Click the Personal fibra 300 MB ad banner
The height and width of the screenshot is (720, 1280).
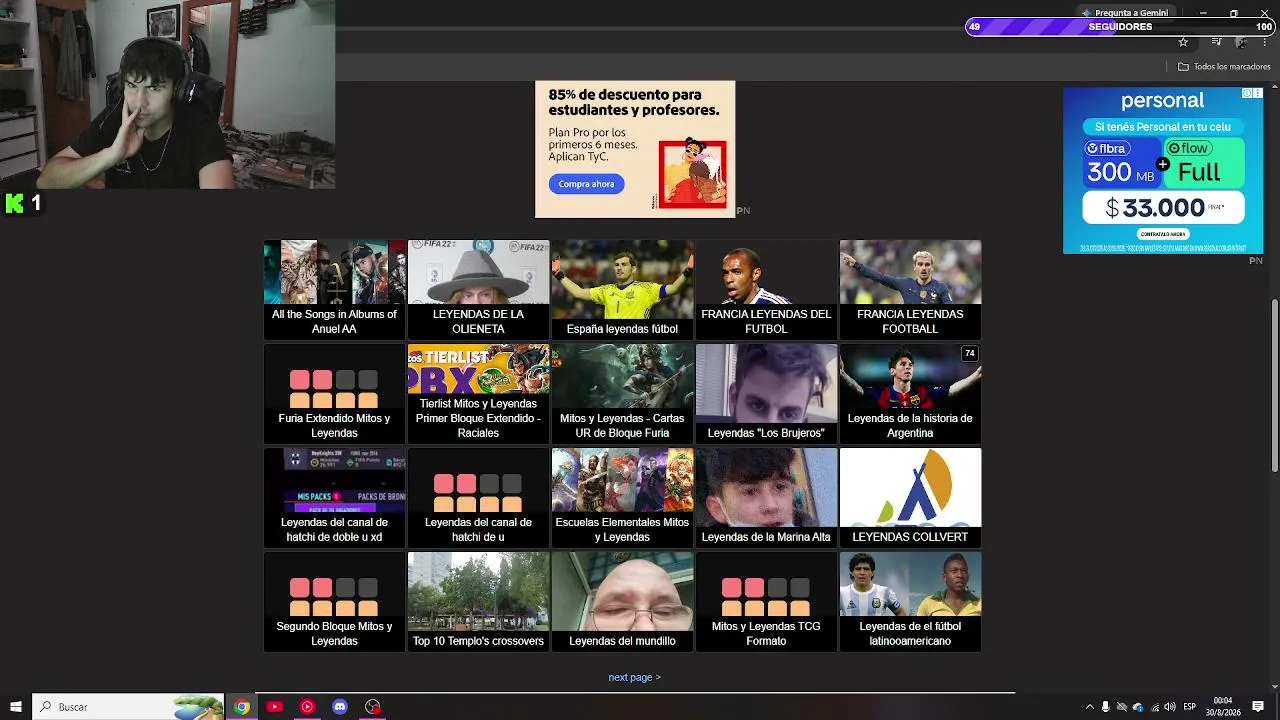click(x=1163, y=170)
